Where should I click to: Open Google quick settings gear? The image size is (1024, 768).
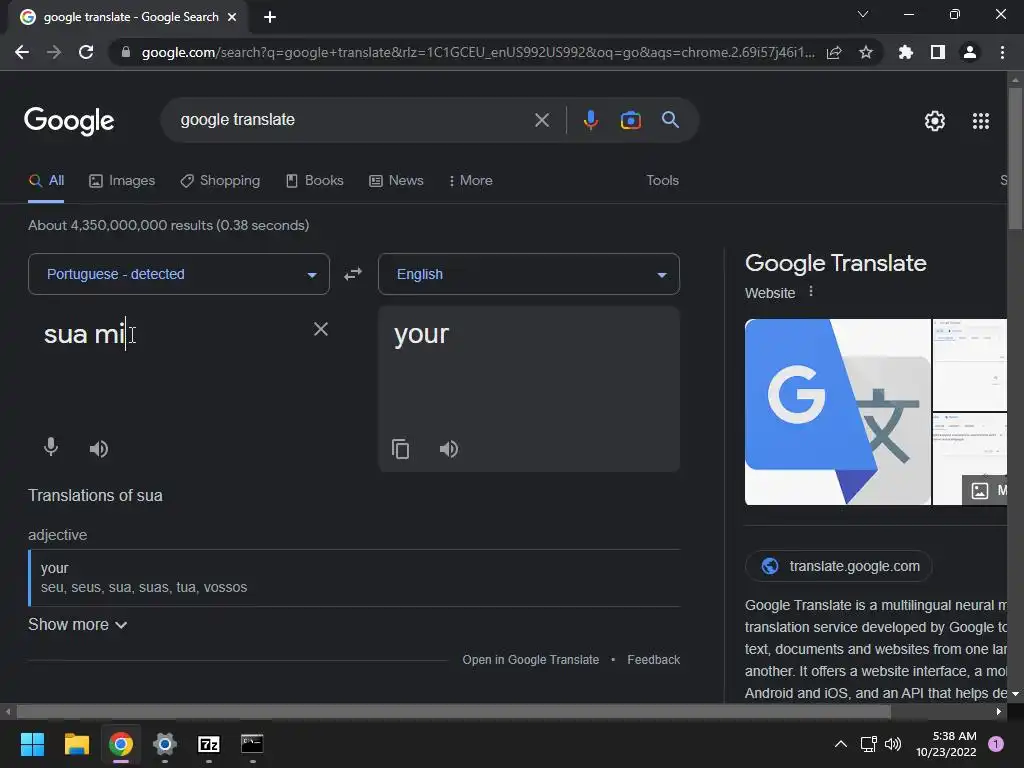click(935, 121)
